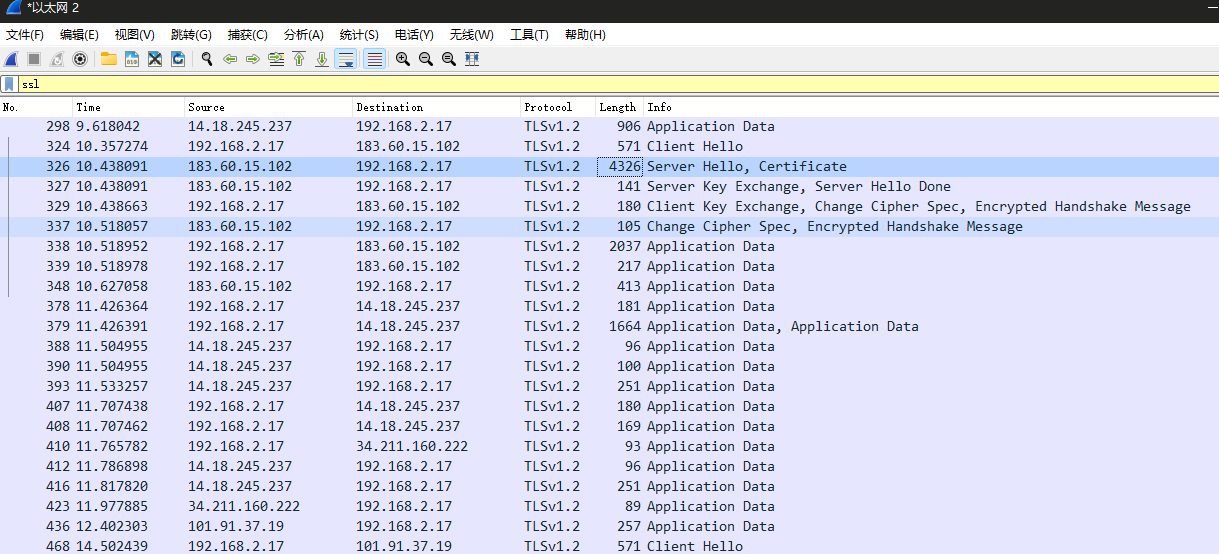The width and height of the screenshot is (1219, 554).
Task: Open the 捕获(C) menu
Action: point(248,35)
